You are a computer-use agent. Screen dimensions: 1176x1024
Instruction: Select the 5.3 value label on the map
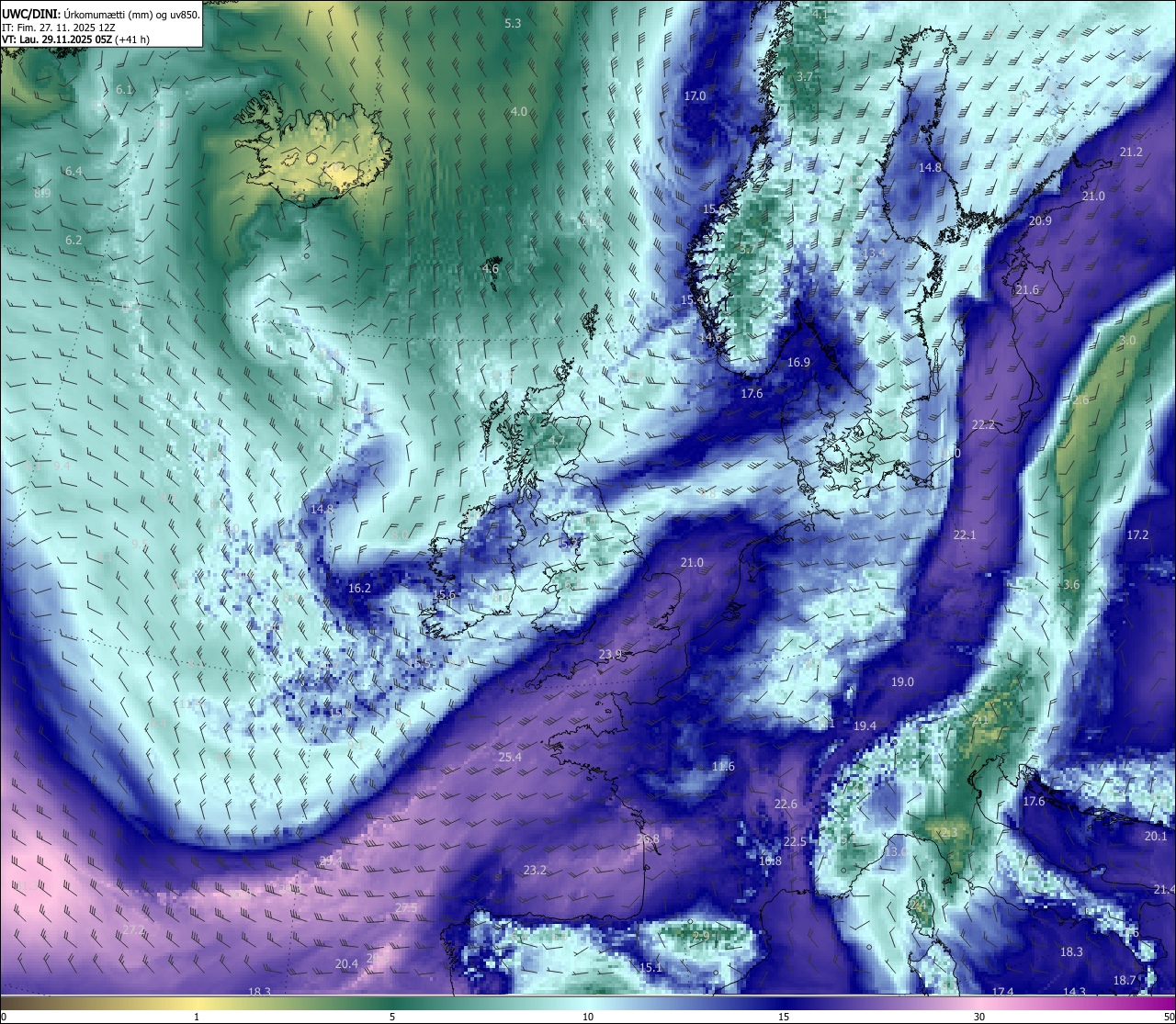513,24
